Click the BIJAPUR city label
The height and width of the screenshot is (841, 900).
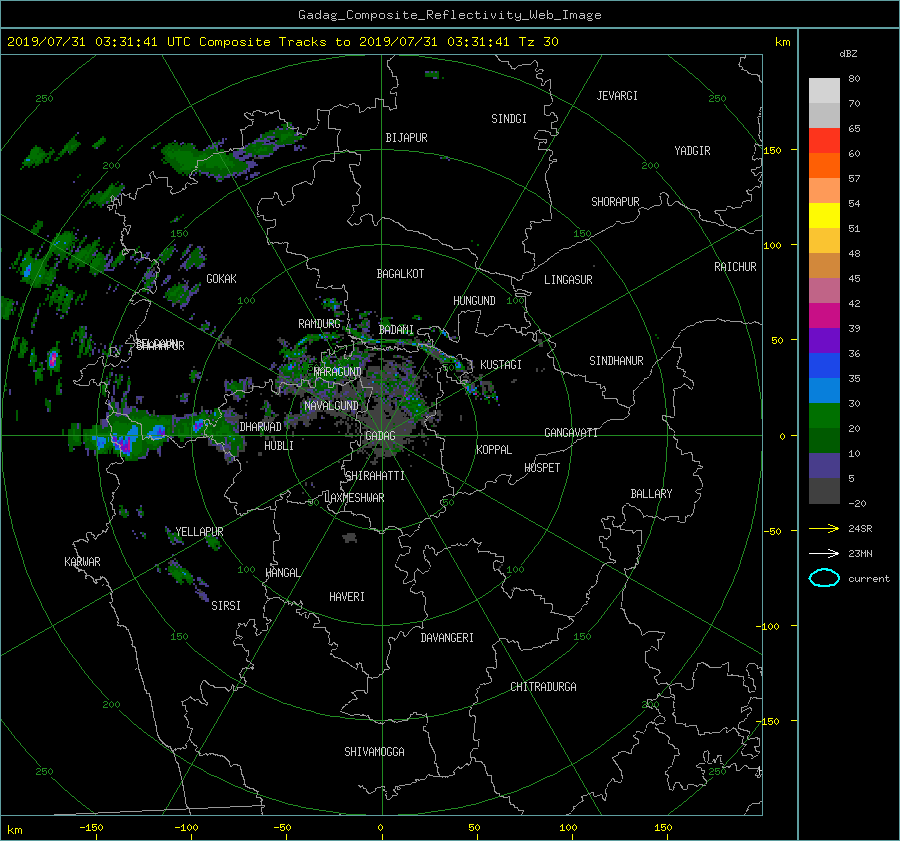click(x=406, y=138)
